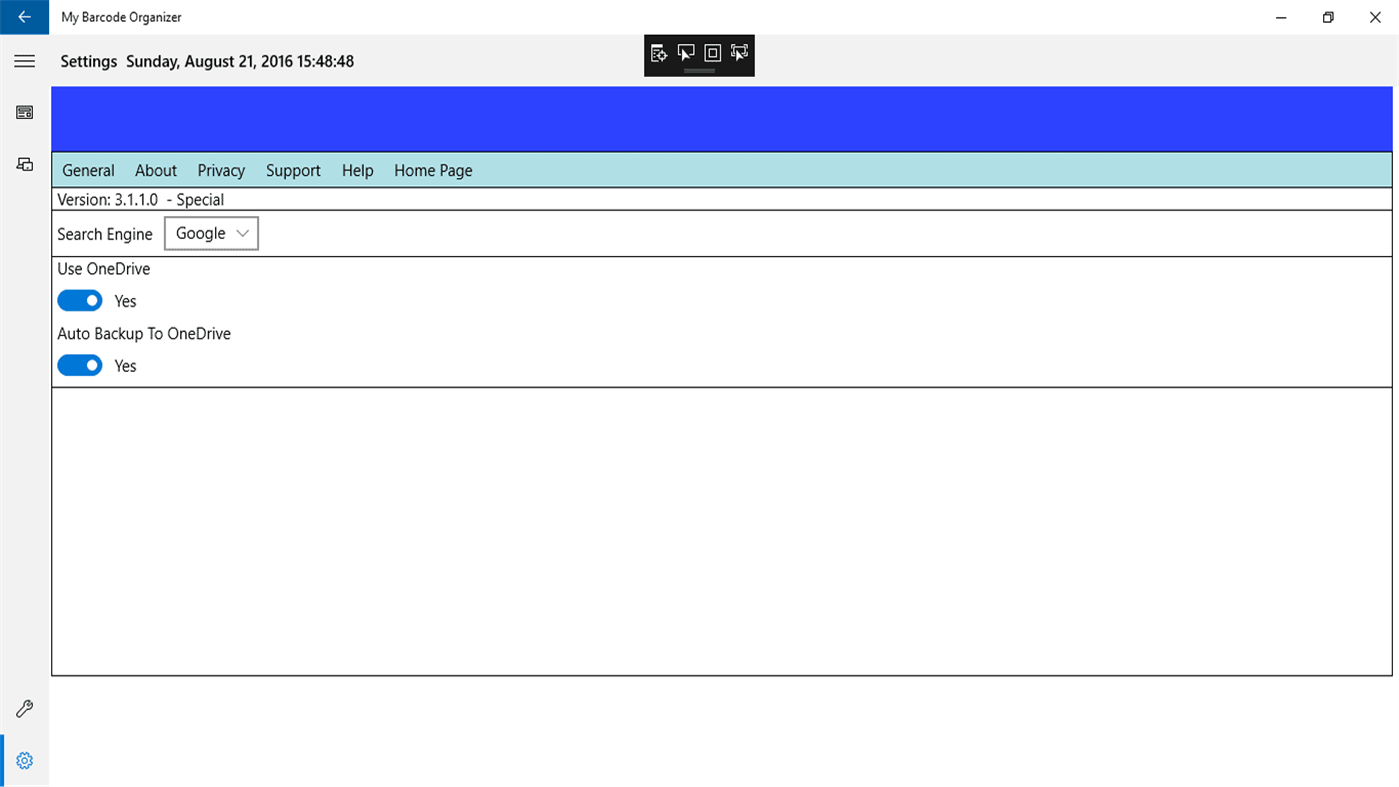The height and width of the screenshot is (787, 1399).
Task: Select the General settings tab
Action: coord(88,170)
